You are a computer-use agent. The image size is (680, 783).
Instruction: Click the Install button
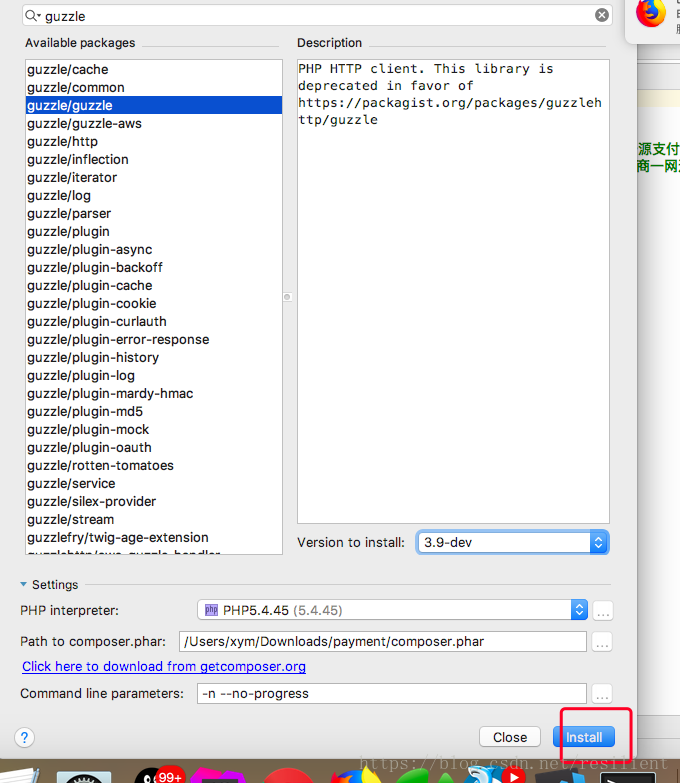584,737
